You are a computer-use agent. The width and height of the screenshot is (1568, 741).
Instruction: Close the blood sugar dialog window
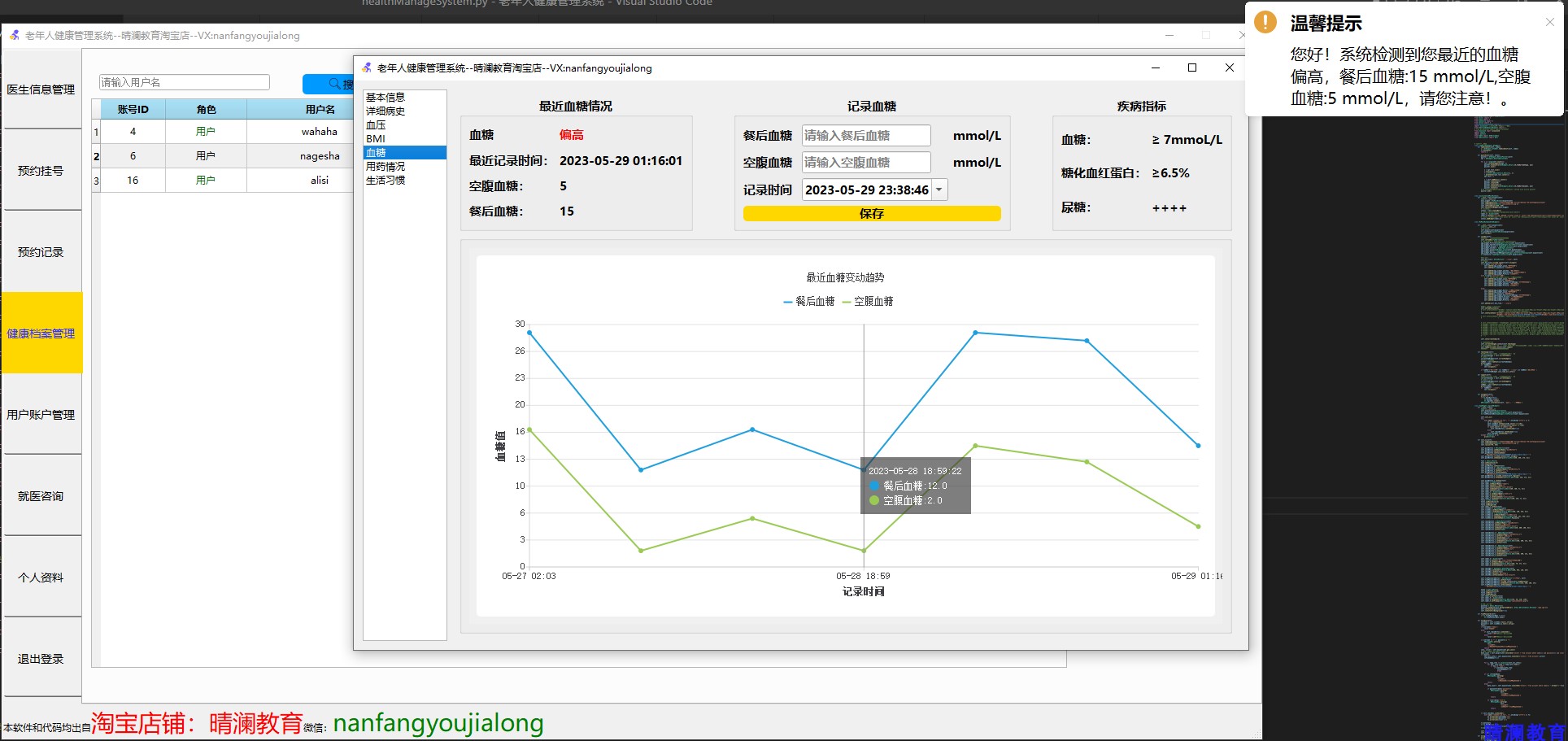point(1230,68)
